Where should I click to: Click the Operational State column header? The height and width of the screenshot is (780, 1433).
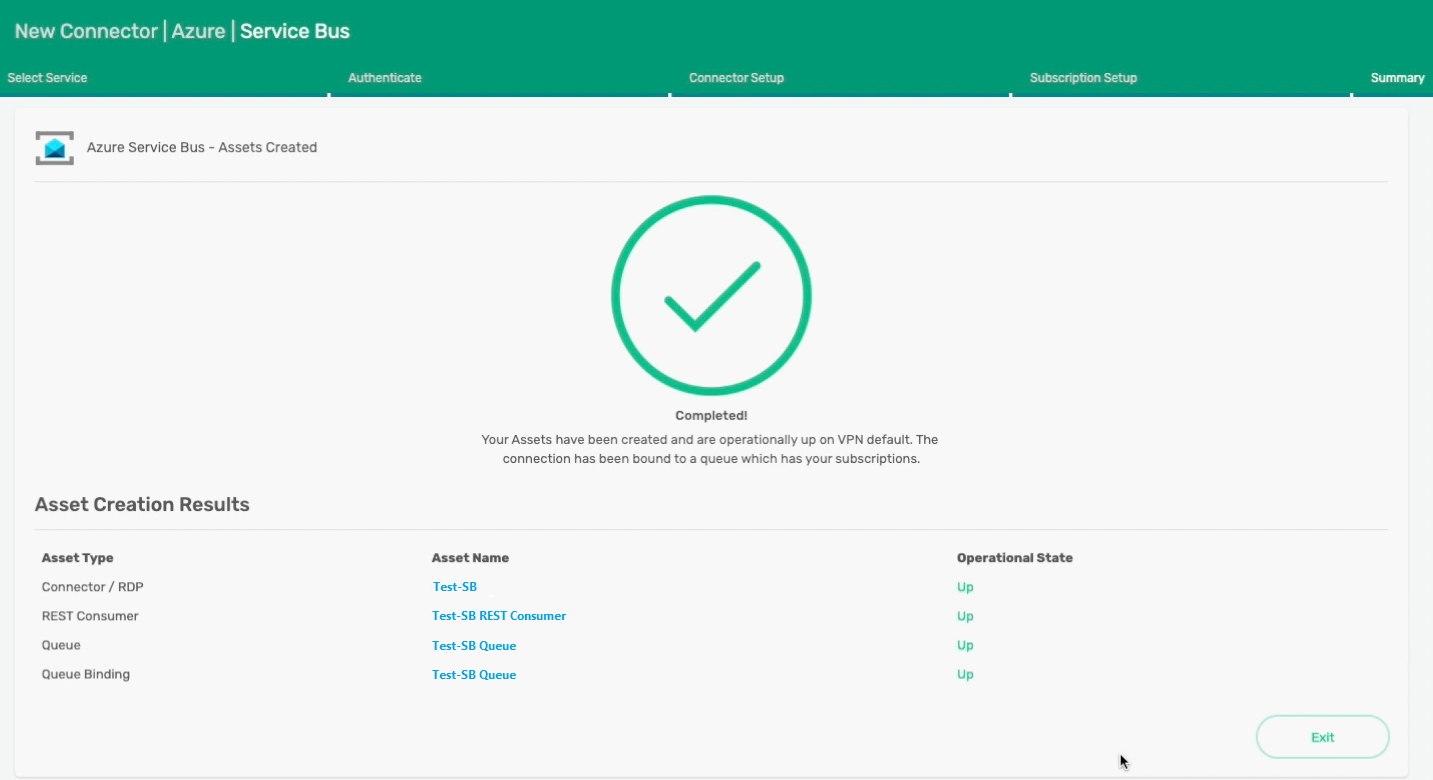pos(1014,558)
